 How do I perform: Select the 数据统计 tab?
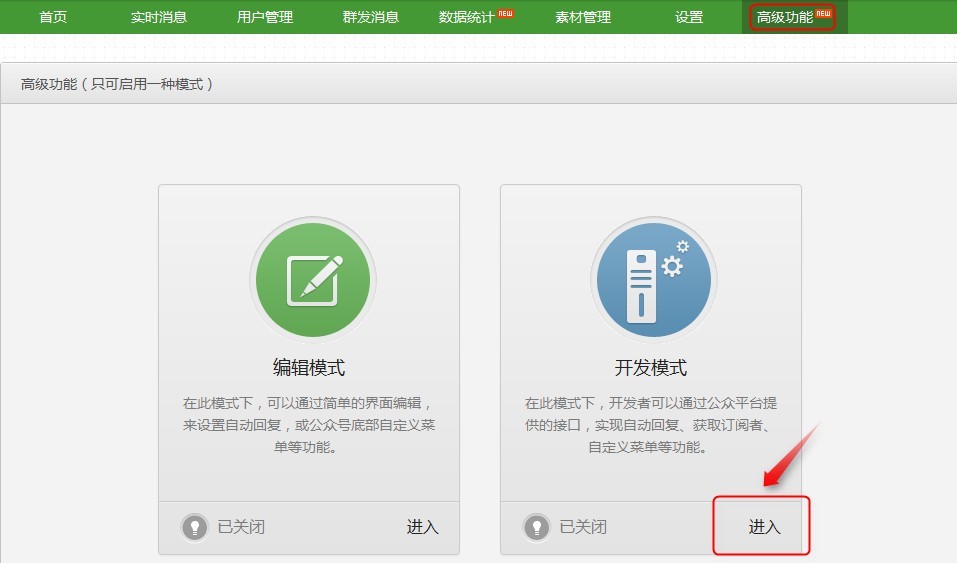click(466, 17)
